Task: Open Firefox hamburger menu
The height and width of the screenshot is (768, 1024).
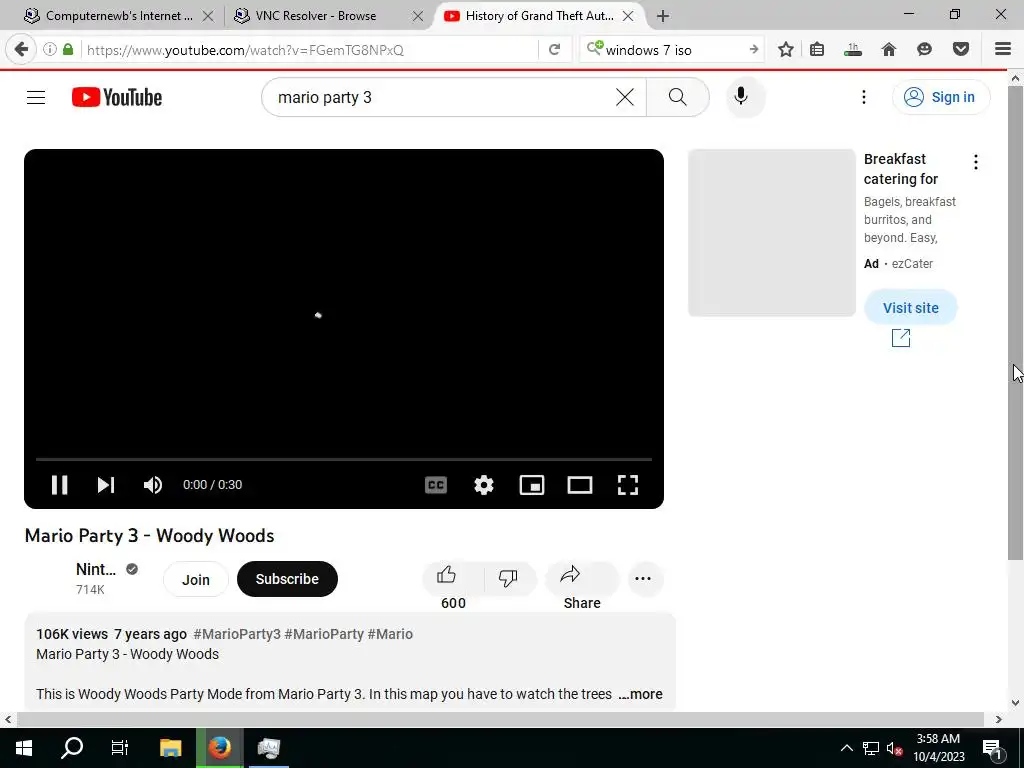Action: [x=1003, y=49]
